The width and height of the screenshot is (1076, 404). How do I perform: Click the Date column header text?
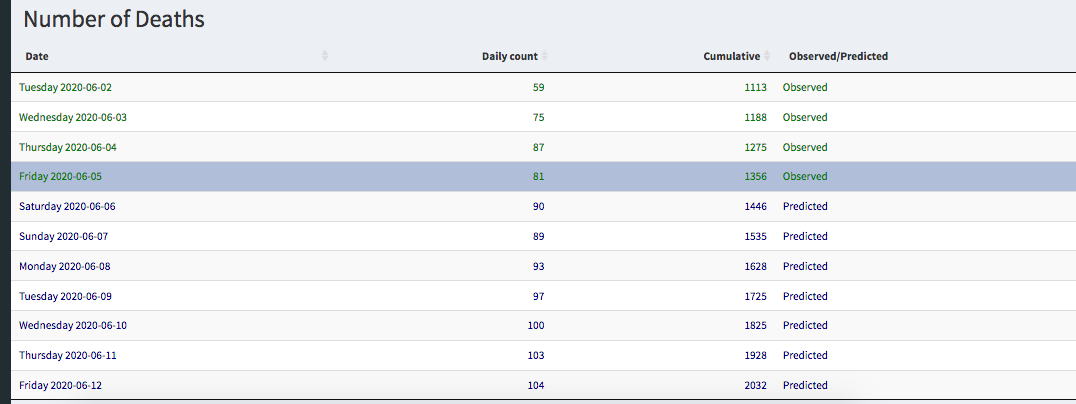tap(37, 56)
